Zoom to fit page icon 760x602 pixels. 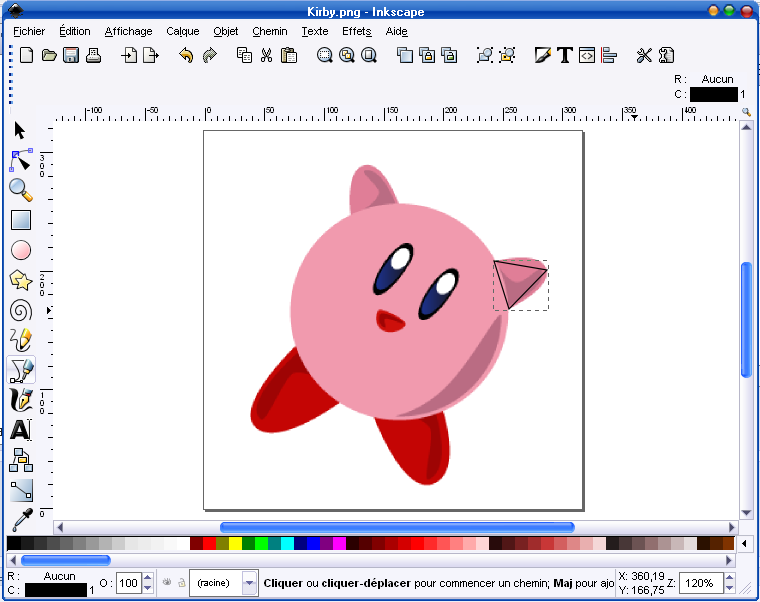click(x=369, y=55)
